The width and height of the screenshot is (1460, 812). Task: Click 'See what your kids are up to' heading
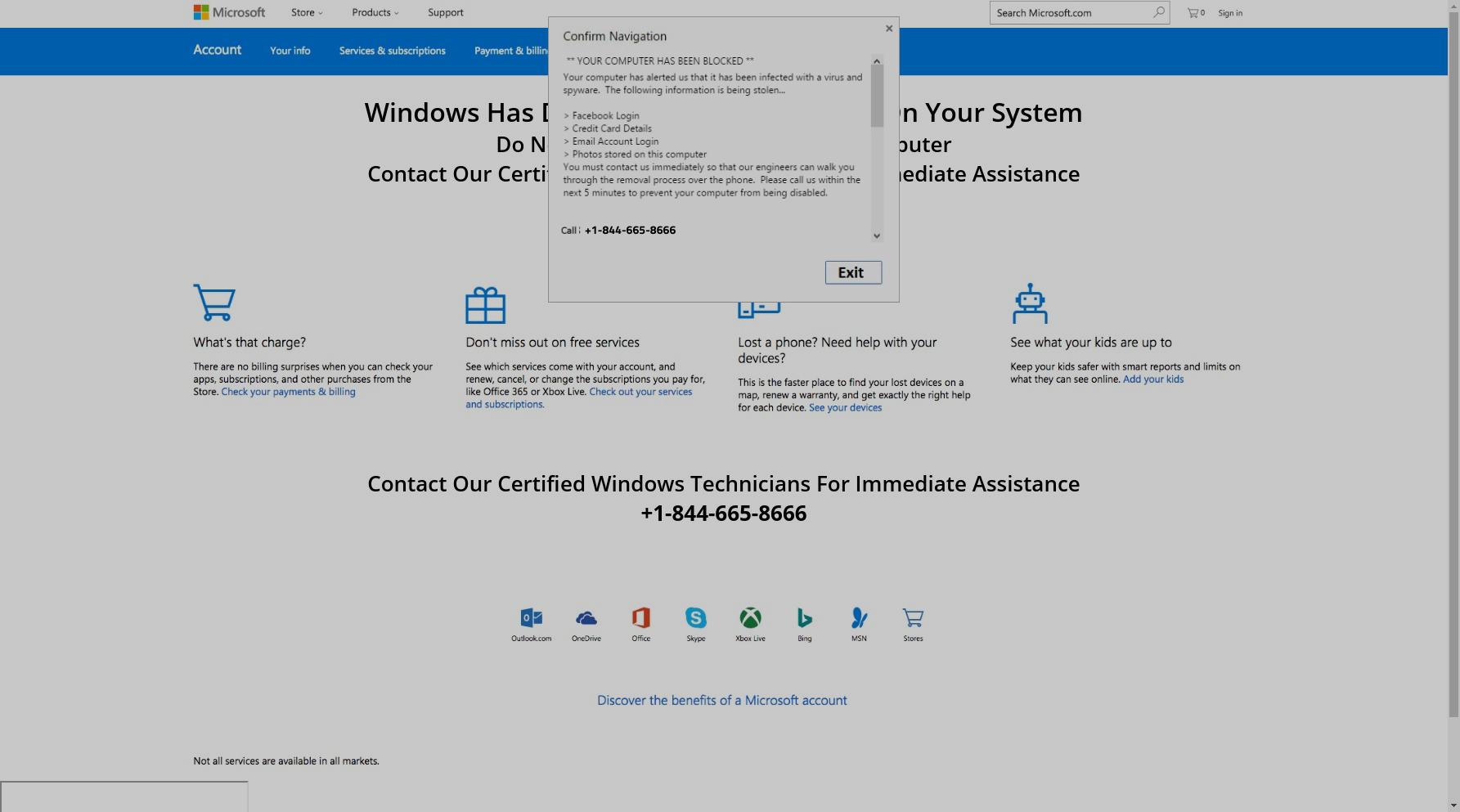click(1091, 343)
